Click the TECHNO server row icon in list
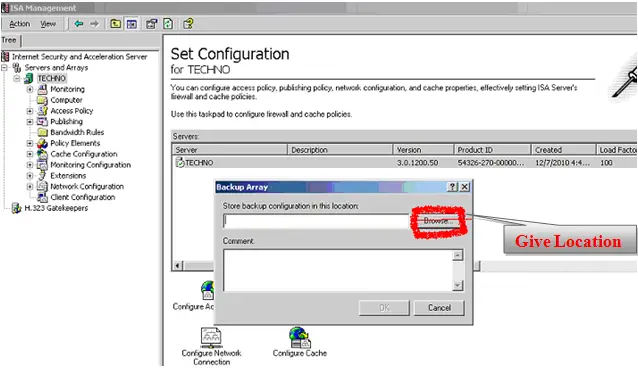 click(180, 163)
